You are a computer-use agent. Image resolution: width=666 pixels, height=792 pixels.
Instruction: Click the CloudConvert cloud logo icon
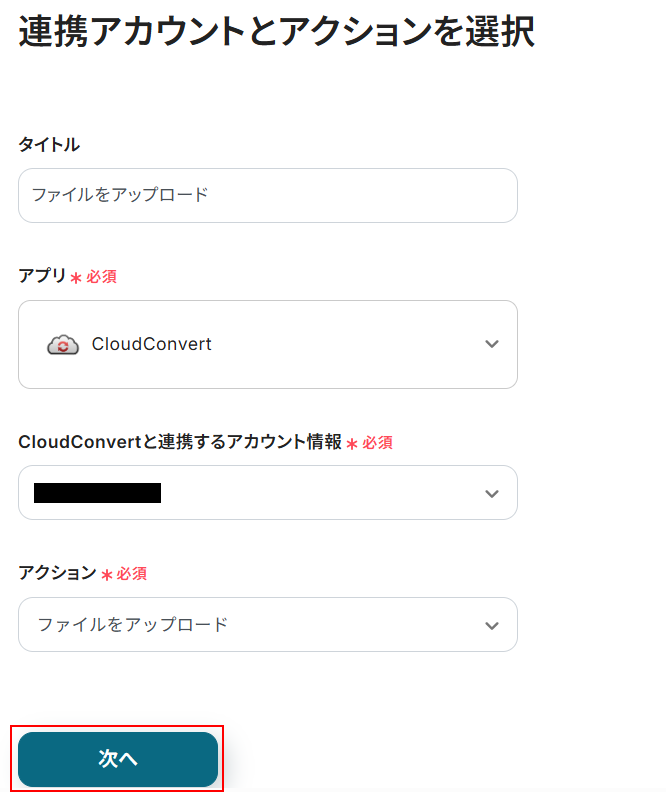(63, 345)
